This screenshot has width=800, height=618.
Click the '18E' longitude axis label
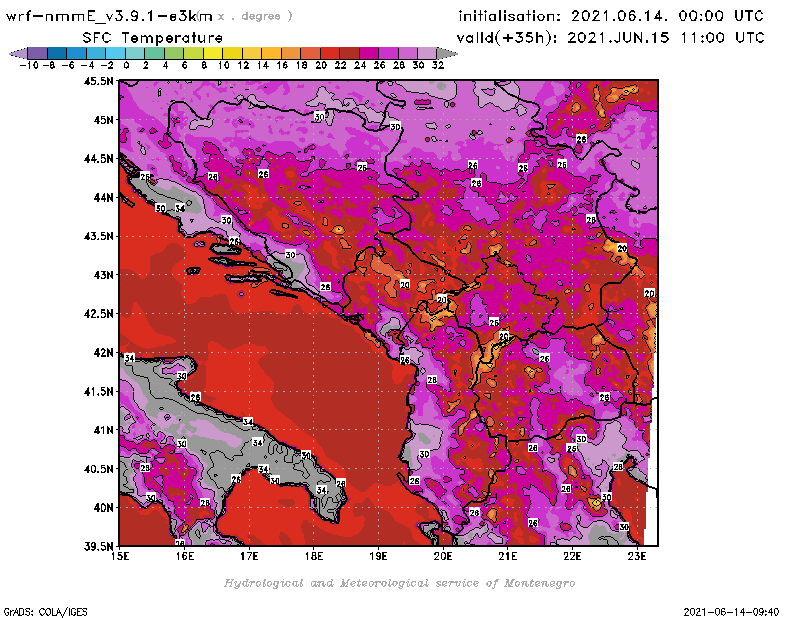click(314, 556)
